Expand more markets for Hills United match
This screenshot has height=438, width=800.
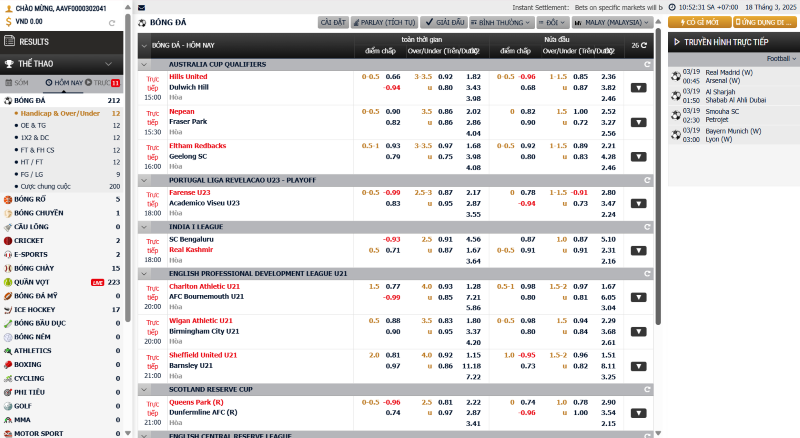[638, 88]
